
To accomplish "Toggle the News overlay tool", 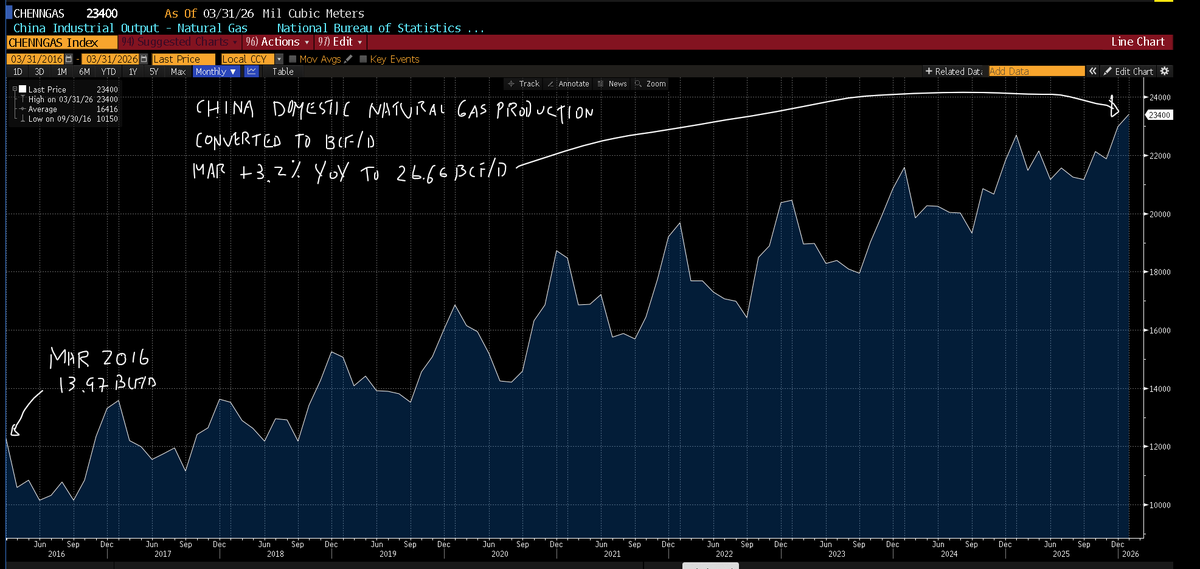I will 612,84.
